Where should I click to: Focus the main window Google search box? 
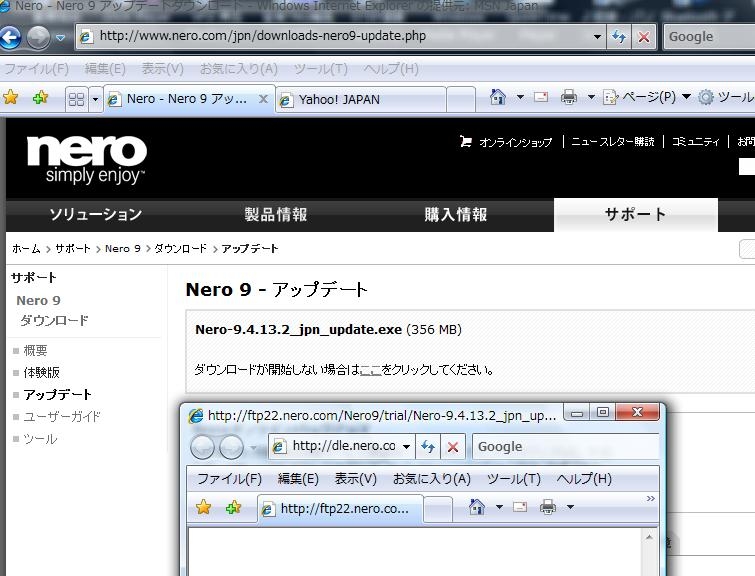pyautogui.click(x=709, y=37)
